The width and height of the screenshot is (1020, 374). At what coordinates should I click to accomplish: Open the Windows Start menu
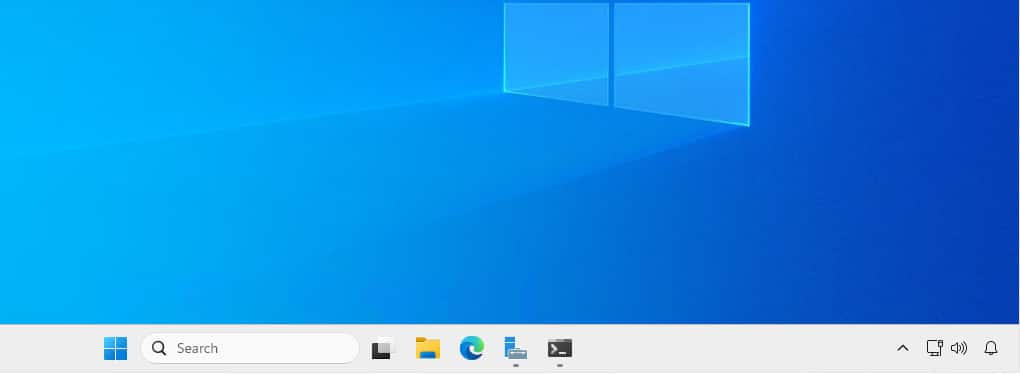(x=116, y=349)
